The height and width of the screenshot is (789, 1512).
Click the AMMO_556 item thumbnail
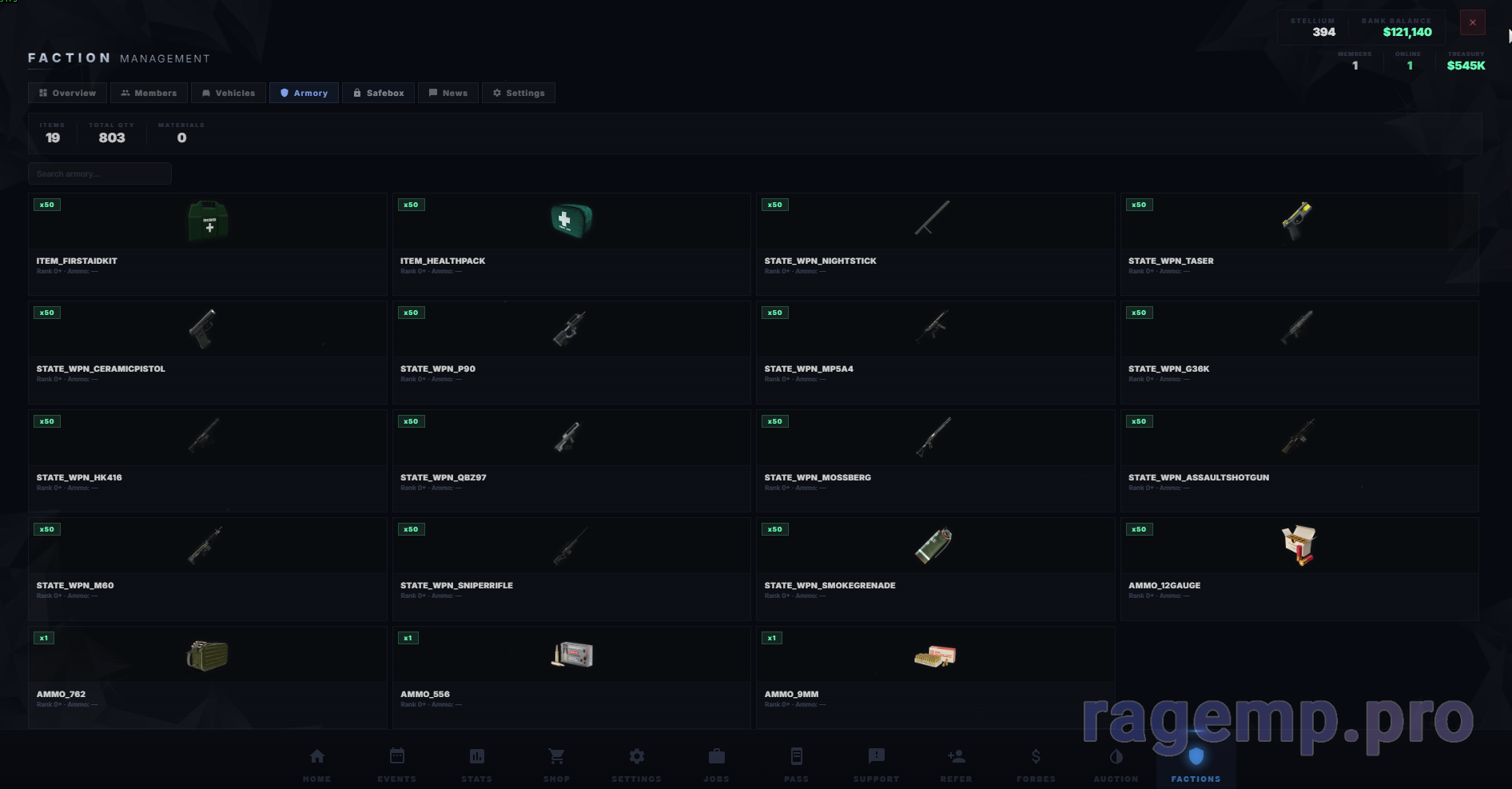coord(572,656)
